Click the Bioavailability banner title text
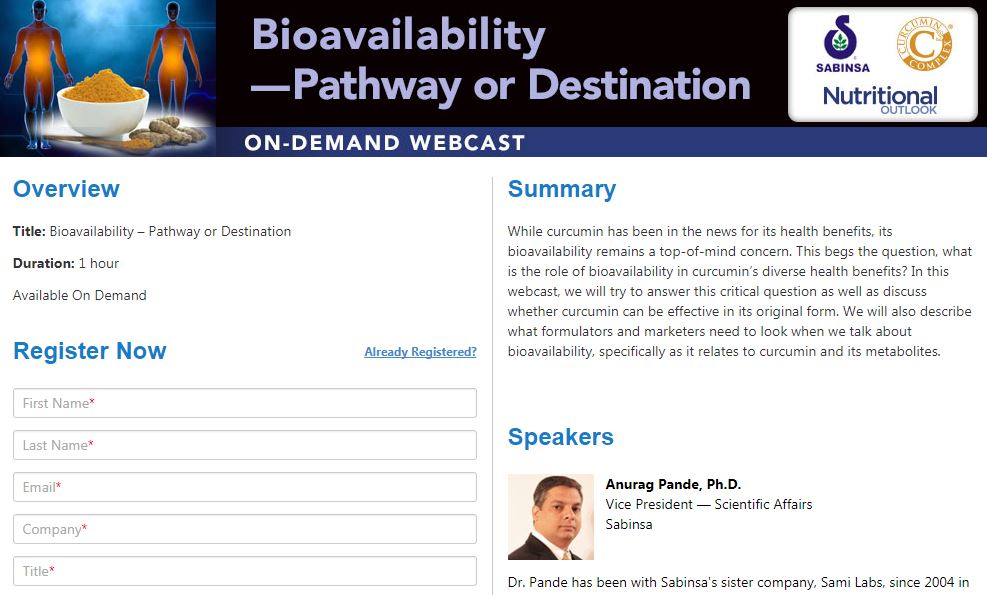987x595 pixels. 500,59
